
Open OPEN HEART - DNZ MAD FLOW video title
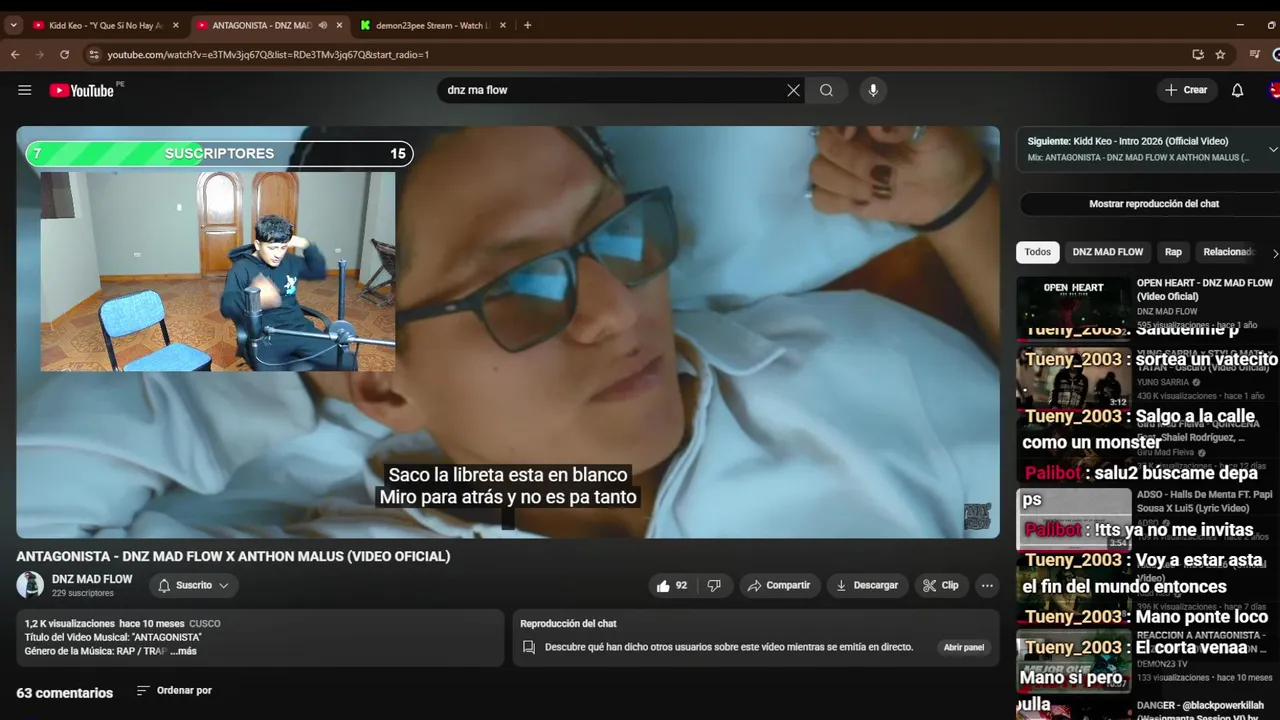coord(1205,289)
